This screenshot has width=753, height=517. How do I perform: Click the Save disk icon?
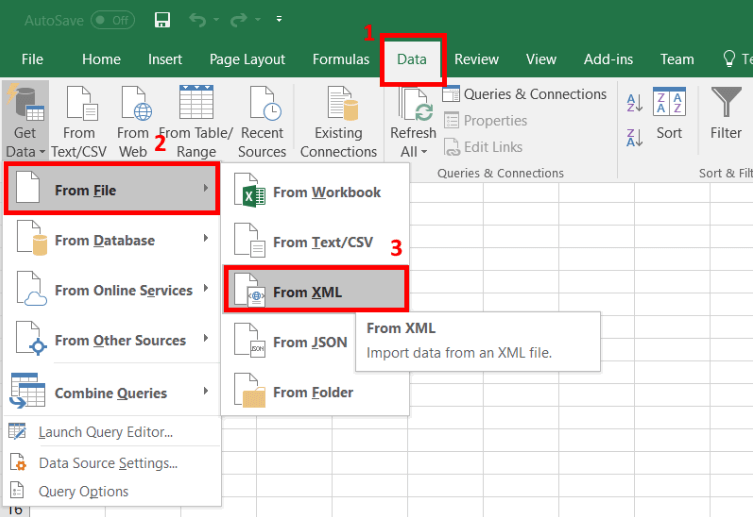pos(162,19)
